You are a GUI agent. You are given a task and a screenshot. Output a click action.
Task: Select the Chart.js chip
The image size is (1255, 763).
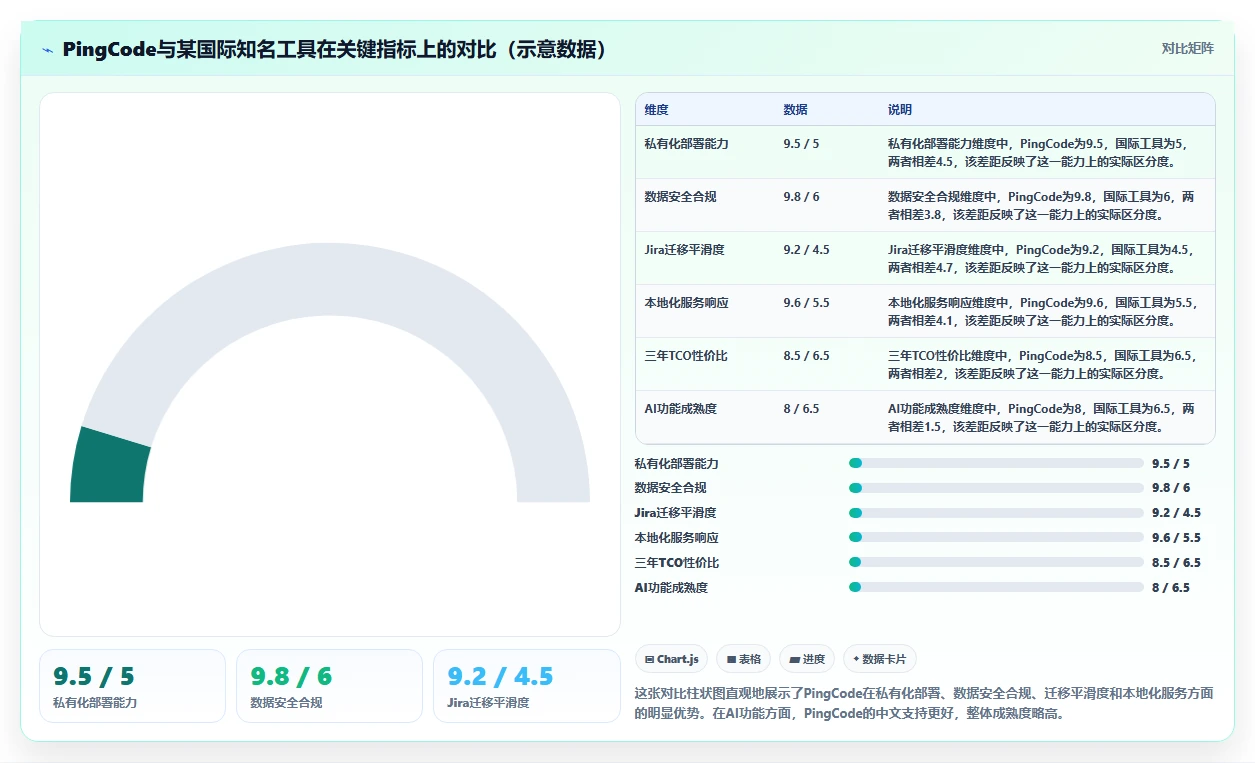point(671,659)
